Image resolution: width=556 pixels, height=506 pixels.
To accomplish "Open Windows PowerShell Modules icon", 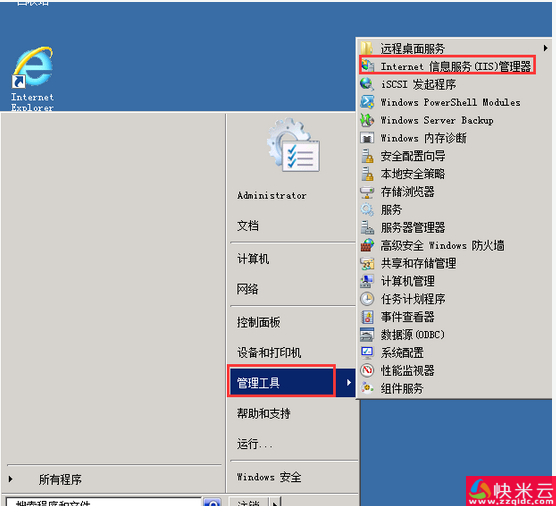I will (x=367, y=102).
